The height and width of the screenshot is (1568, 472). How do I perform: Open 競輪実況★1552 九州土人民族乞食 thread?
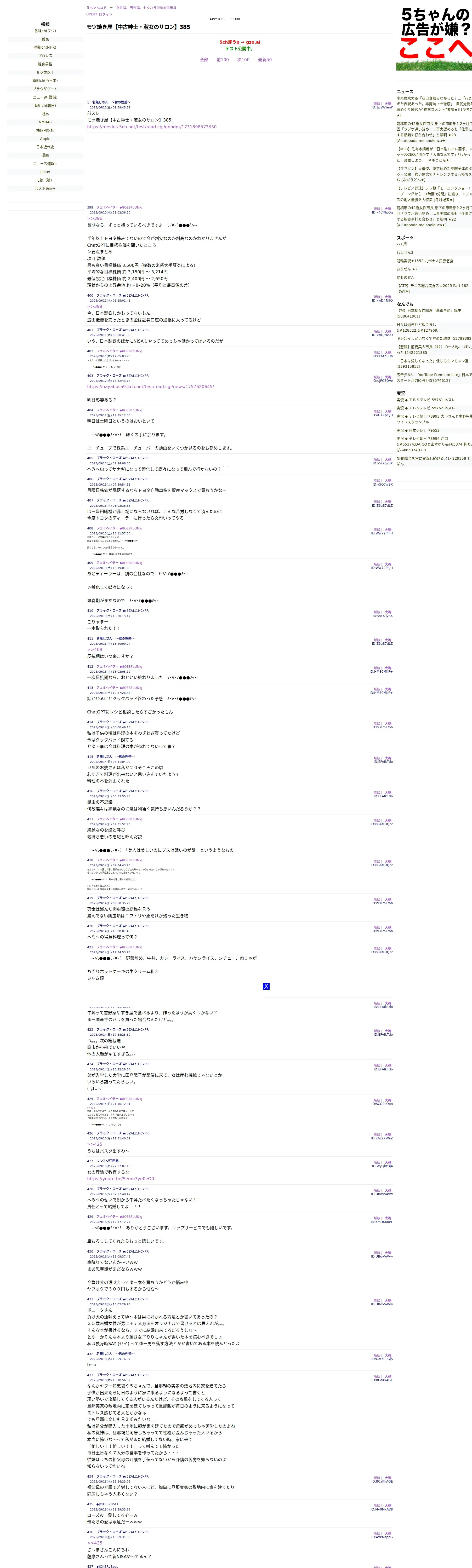425,261
